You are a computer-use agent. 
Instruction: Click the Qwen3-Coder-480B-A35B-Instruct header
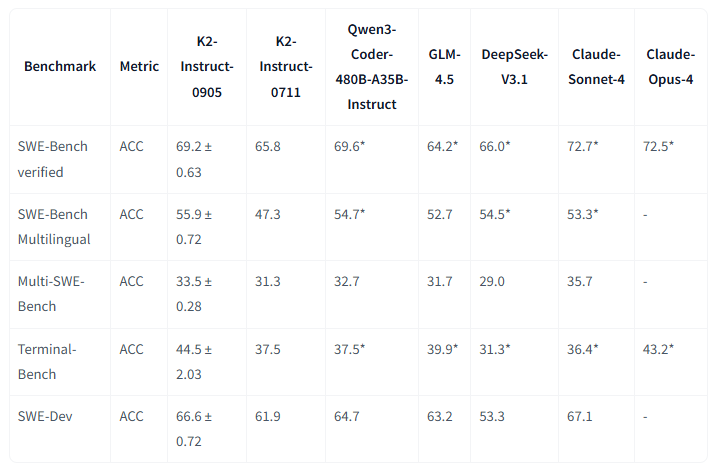pos(367,66)
